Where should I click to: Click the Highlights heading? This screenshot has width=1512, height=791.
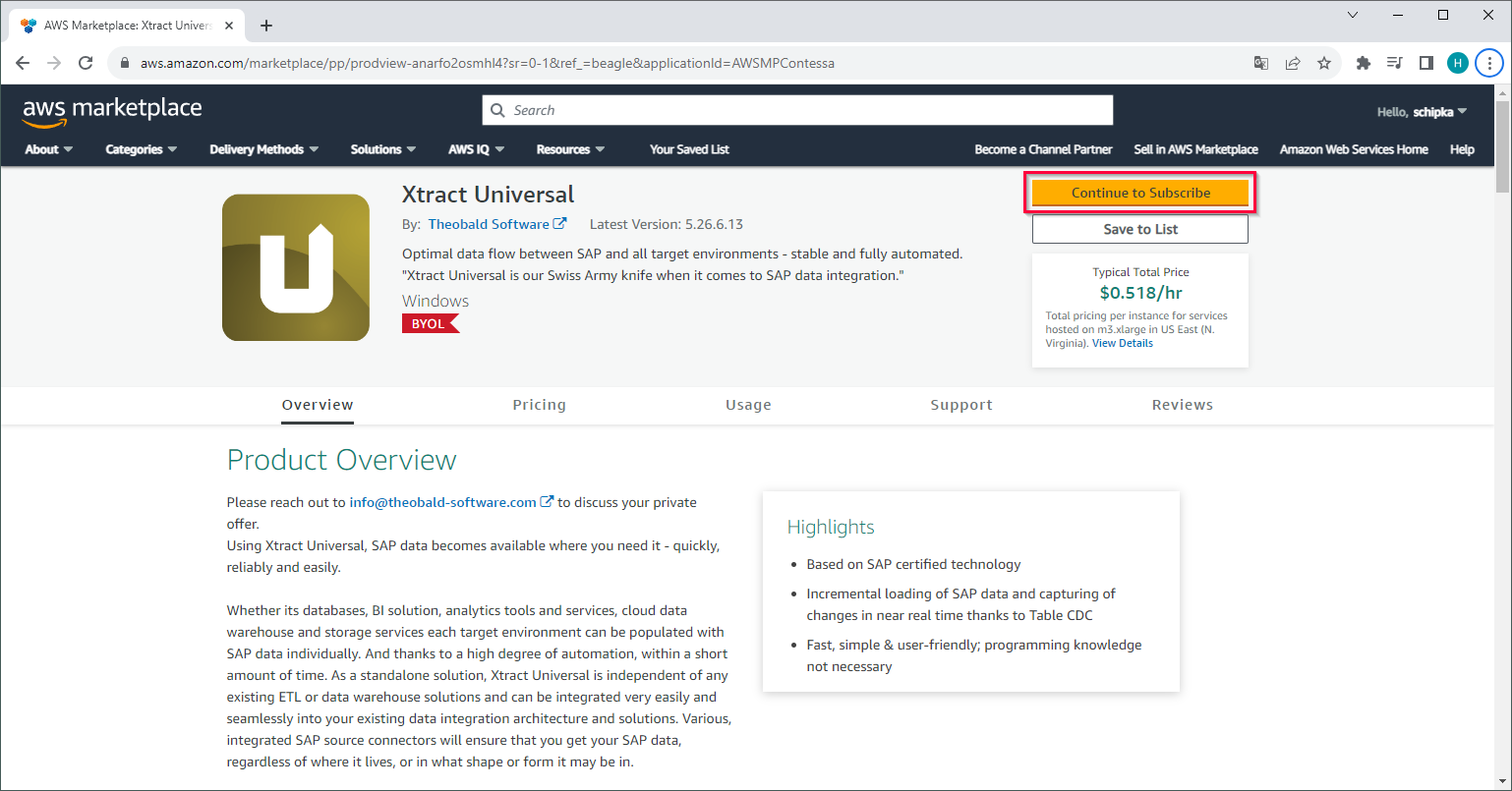(x=831, y=527)
